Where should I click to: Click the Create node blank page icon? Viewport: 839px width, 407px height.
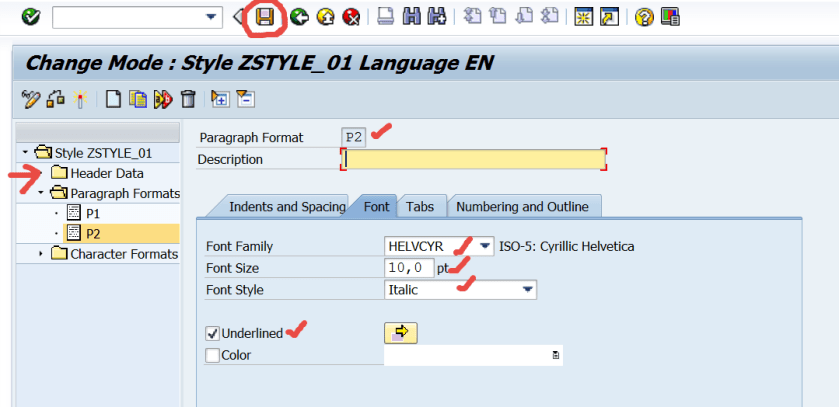(113, 99)
